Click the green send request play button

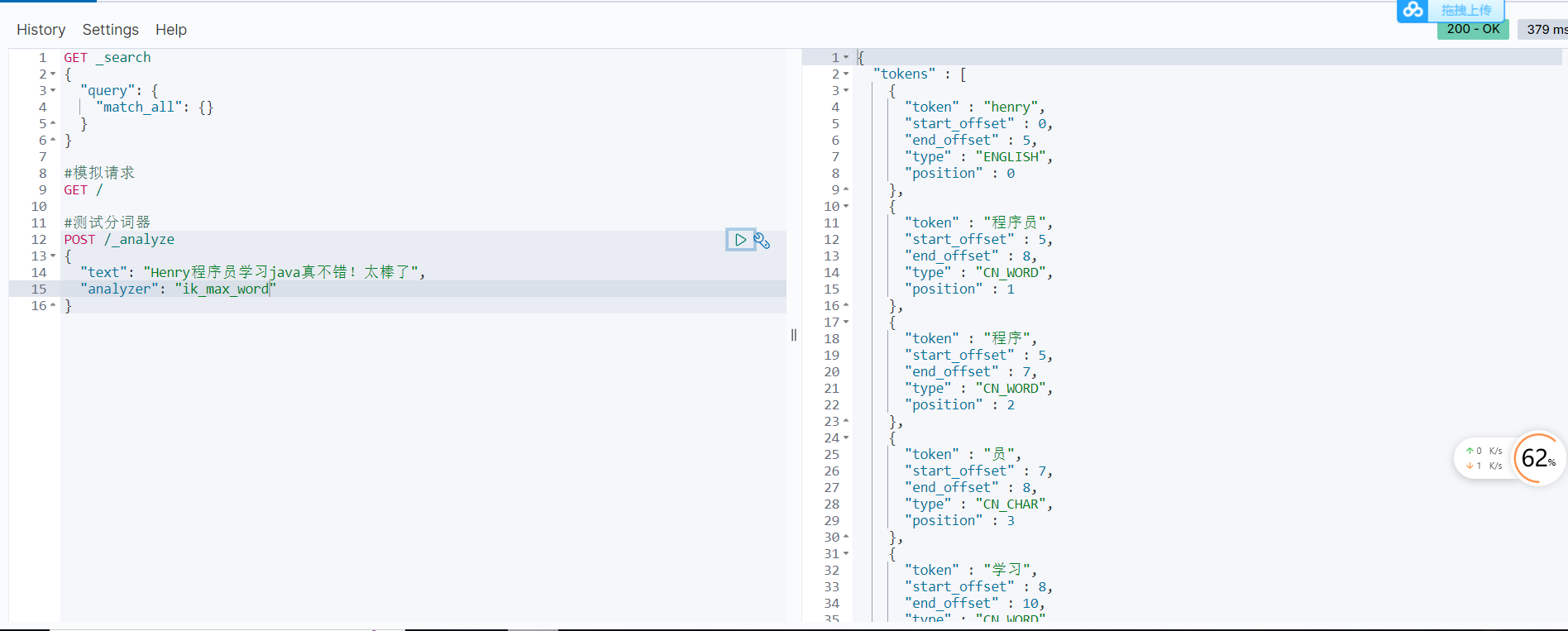[740, 240]
